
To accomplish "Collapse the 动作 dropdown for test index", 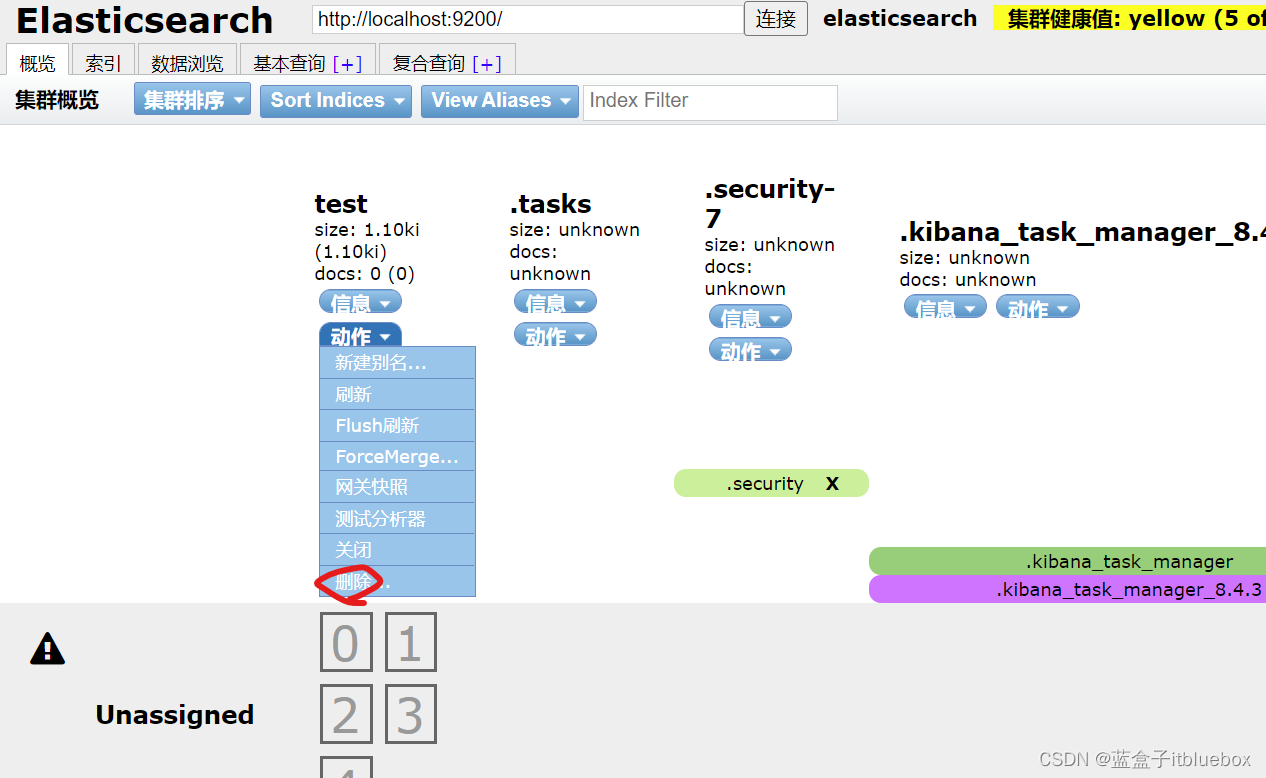I will click(360, 336).
